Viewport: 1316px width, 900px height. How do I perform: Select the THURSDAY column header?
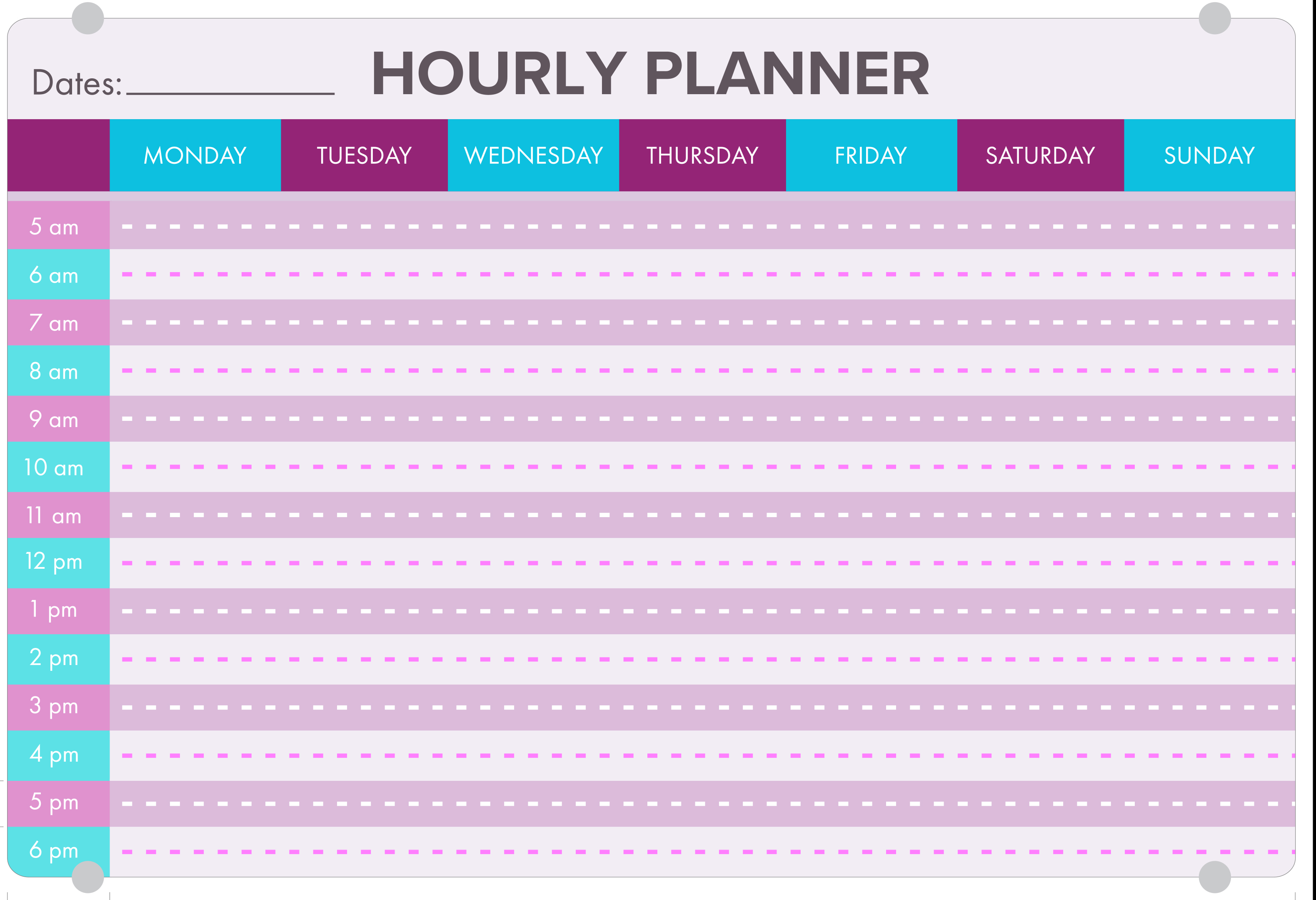tap(702, 155)
